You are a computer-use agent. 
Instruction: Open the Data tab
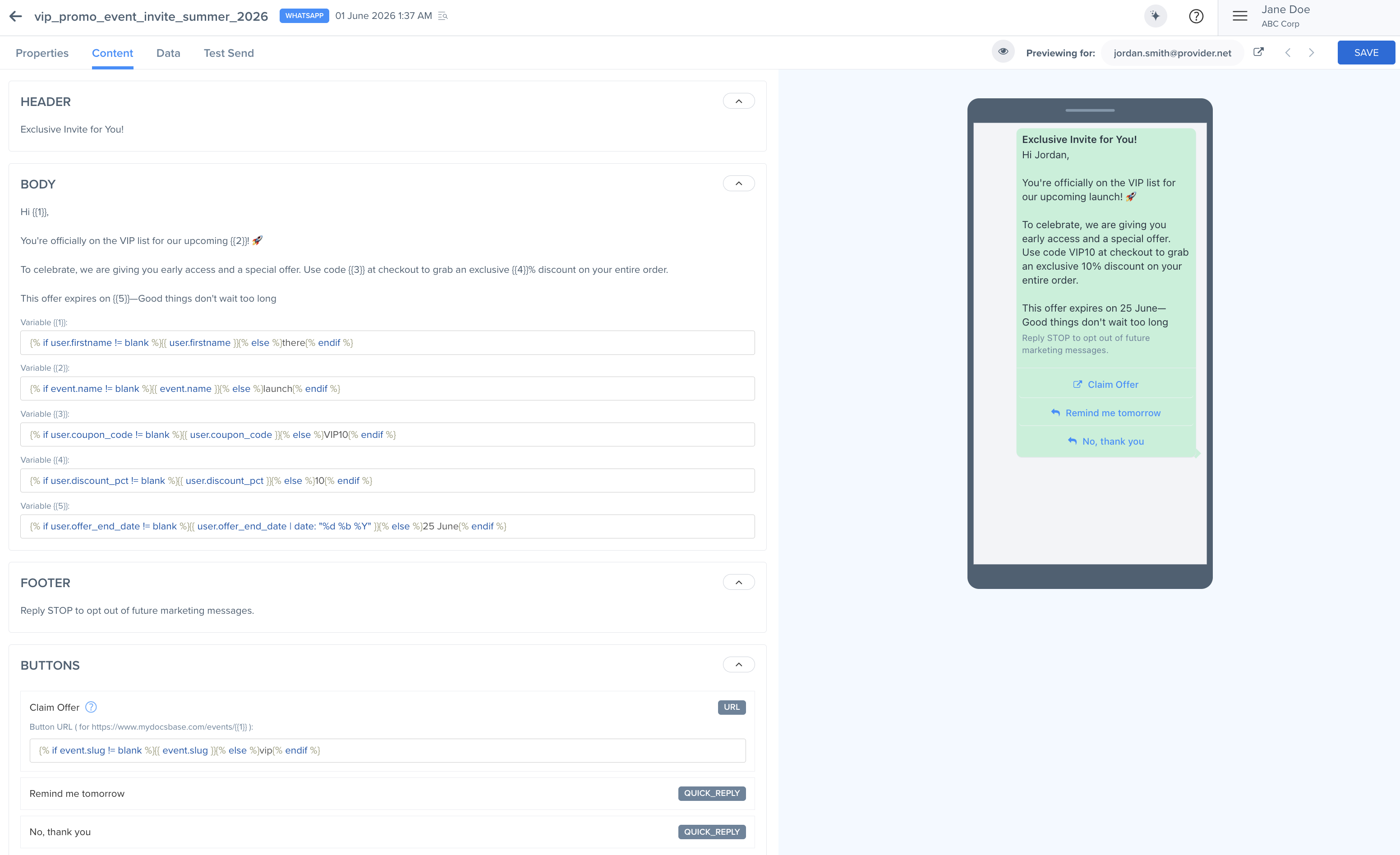click(x=168, y=53)
